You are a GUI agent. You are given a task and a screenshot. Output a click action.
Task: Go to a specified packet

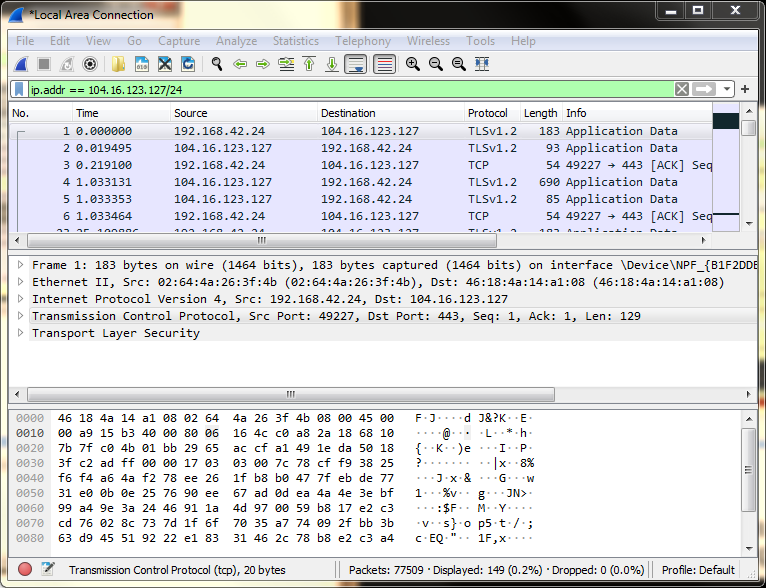(x=286, y=64)
